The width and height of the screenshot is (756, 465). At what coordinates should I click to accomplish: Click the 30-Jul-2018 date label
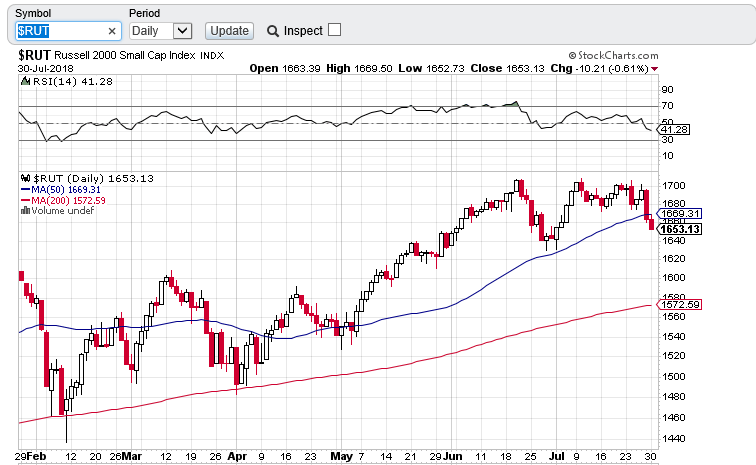[x=45, y=68]
